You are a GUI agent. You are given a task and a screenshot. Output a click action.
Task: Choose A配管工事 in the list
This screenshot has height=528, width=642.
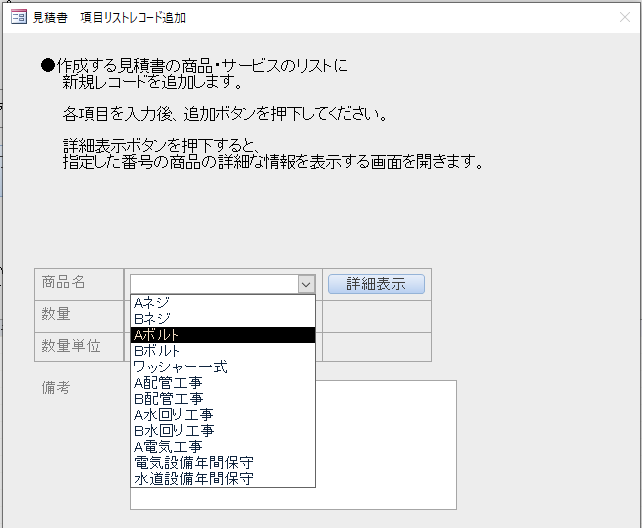pyautogui.click(x=222, y=383)
